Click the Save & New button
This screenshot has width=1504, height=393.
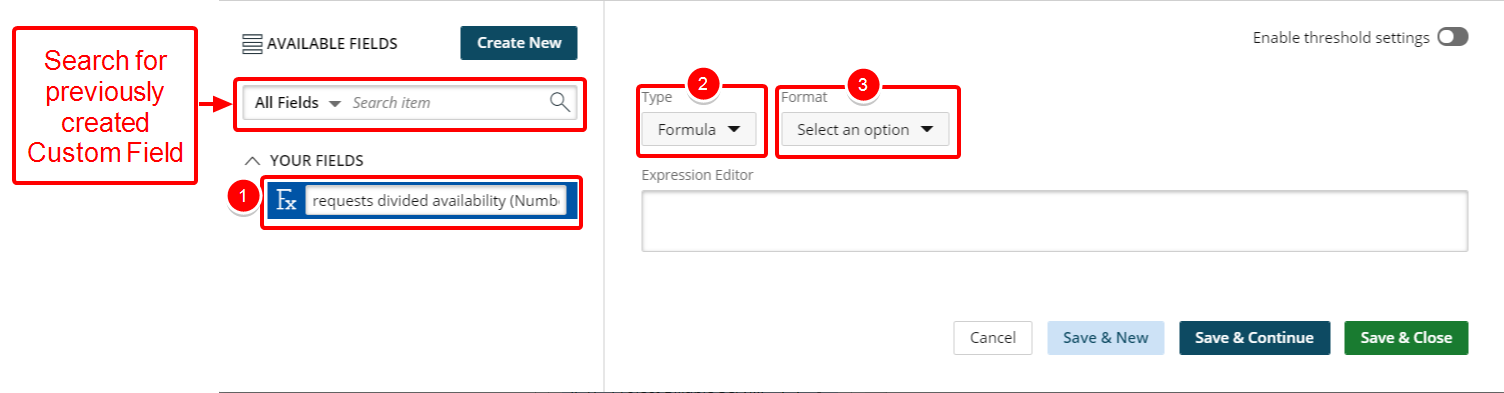click(1105, 338)
